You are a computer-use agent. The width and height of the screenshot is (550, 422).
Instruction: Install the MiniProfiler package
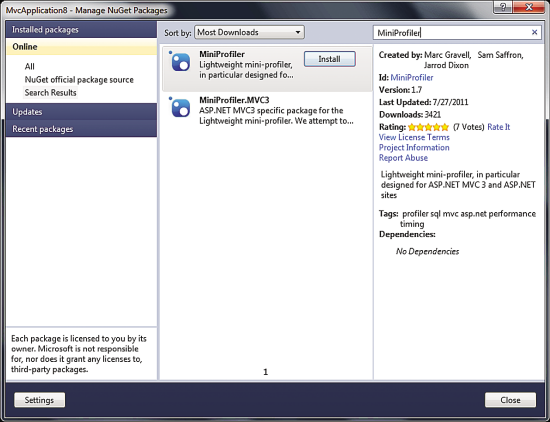pos(330,59)
